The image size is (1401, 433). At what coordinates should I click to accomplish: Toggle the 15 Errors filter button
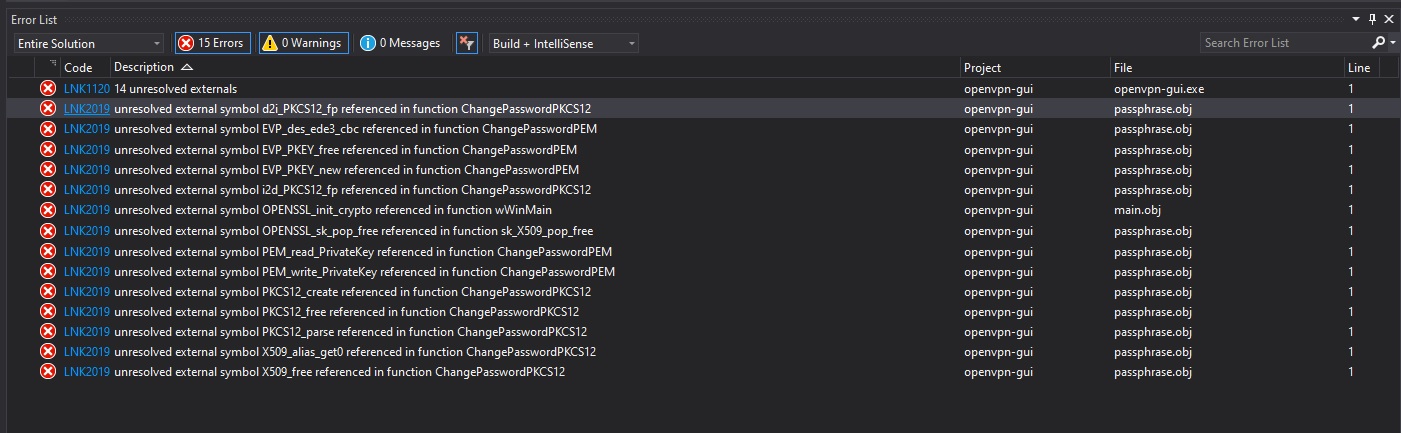coord(210,43)
